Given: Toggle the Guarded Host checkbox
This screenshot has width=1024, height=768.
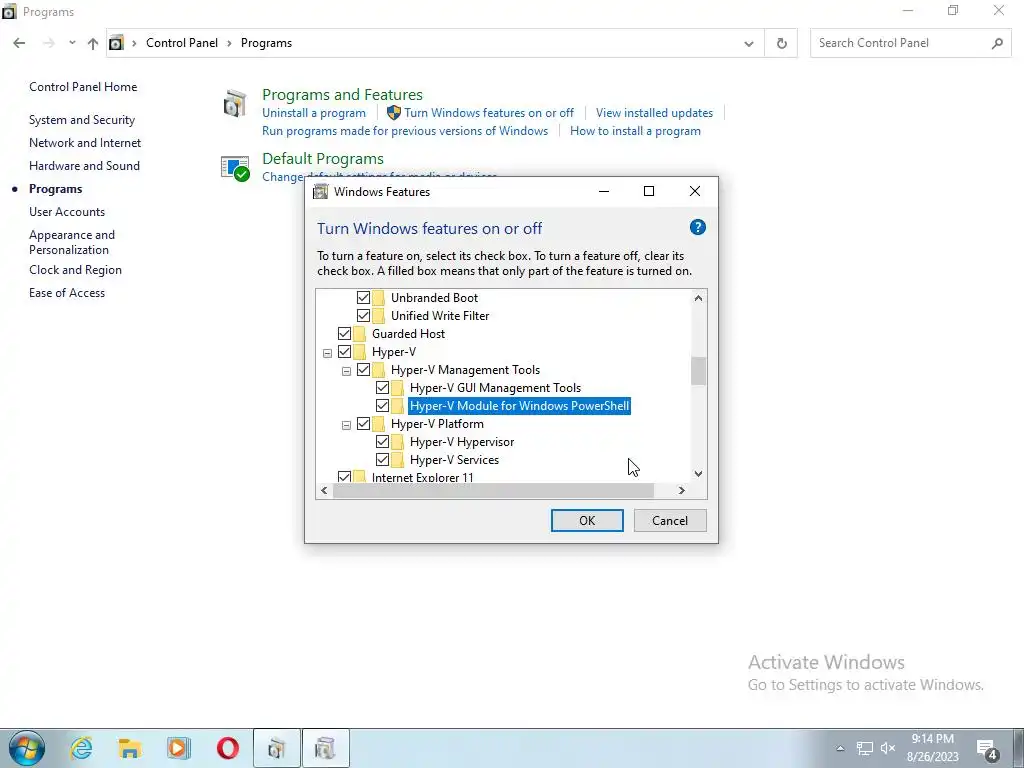Looking at the screenshot, I should pyautogui.click(x=344, y=334).
